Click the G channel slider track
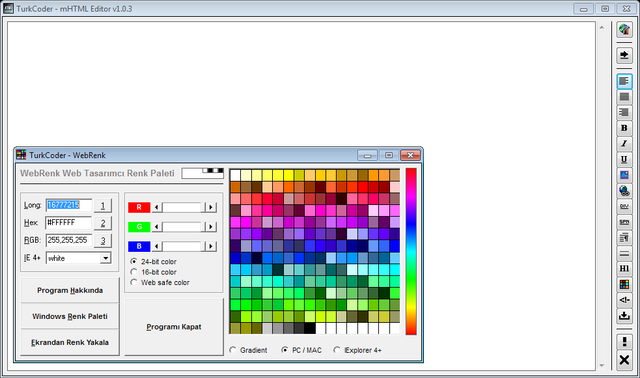Screen dimensions: 640x378 tap(184, 227)
